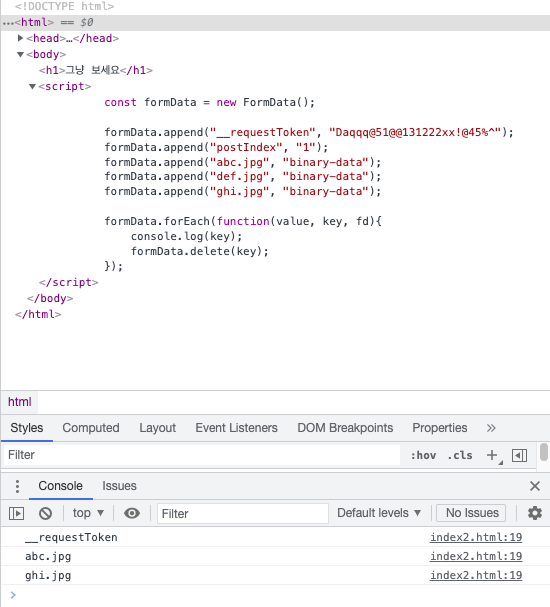Show more Styles pane tabs chevron
The image size is (550, 607).
click(491, 428)
